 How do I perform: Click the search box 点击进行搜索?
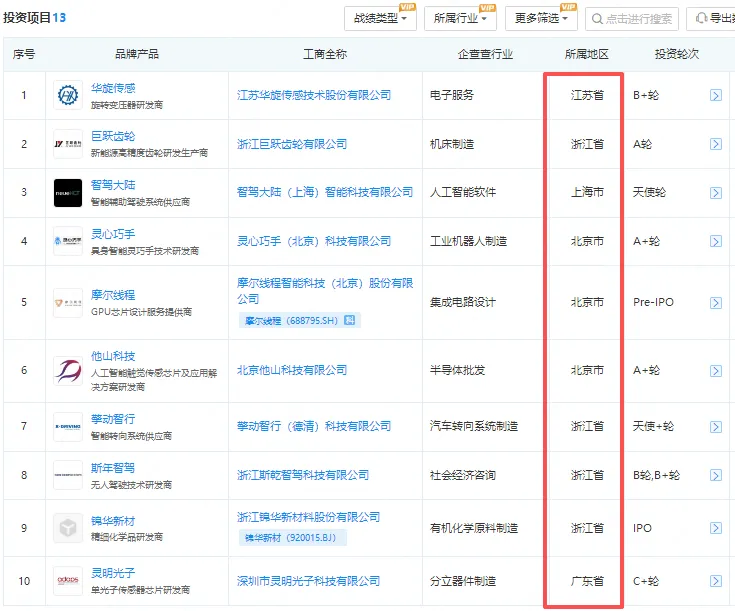(632, 19)
